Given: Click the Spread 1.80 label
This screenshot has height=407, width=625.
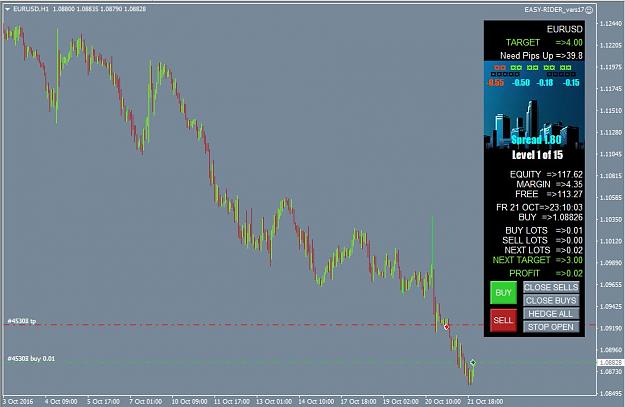Looking at the screenshot, I should pyautogui.click(x=536, y=140).
